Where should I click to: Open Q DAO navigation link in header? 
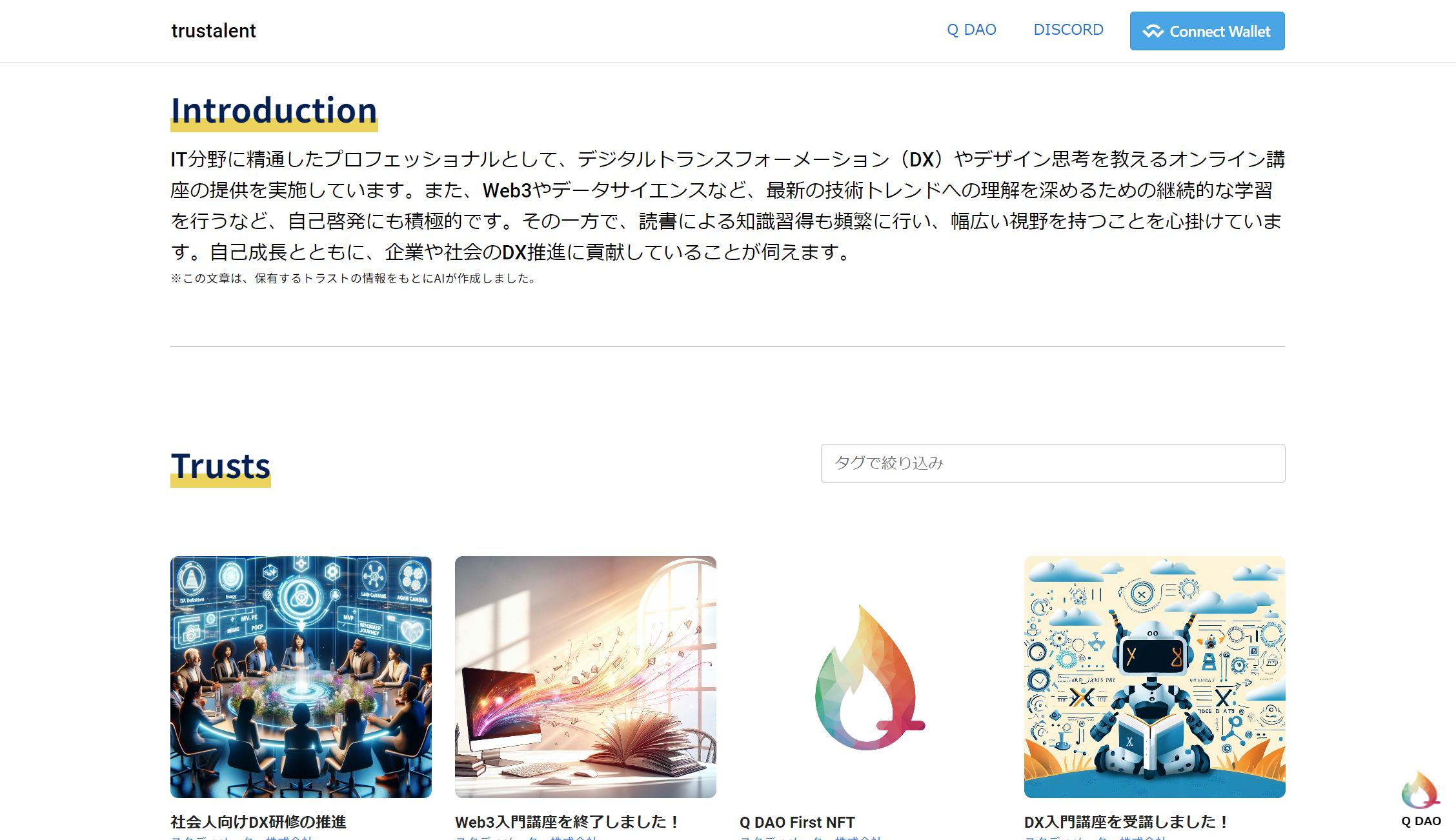click(x=971, y=30)
